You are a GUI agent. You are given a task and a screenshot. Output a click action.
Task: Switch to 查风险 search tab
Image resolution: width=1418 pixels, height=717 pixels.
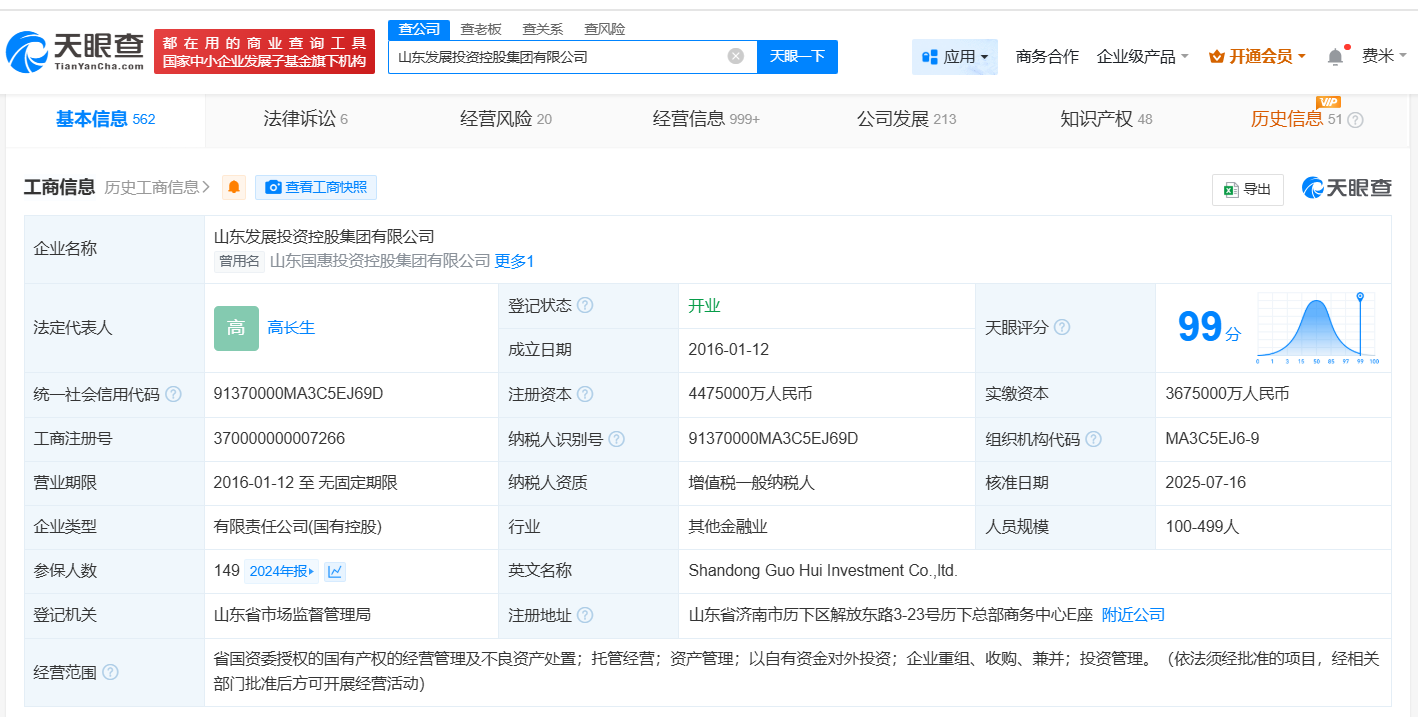click(x=604, y=29)
